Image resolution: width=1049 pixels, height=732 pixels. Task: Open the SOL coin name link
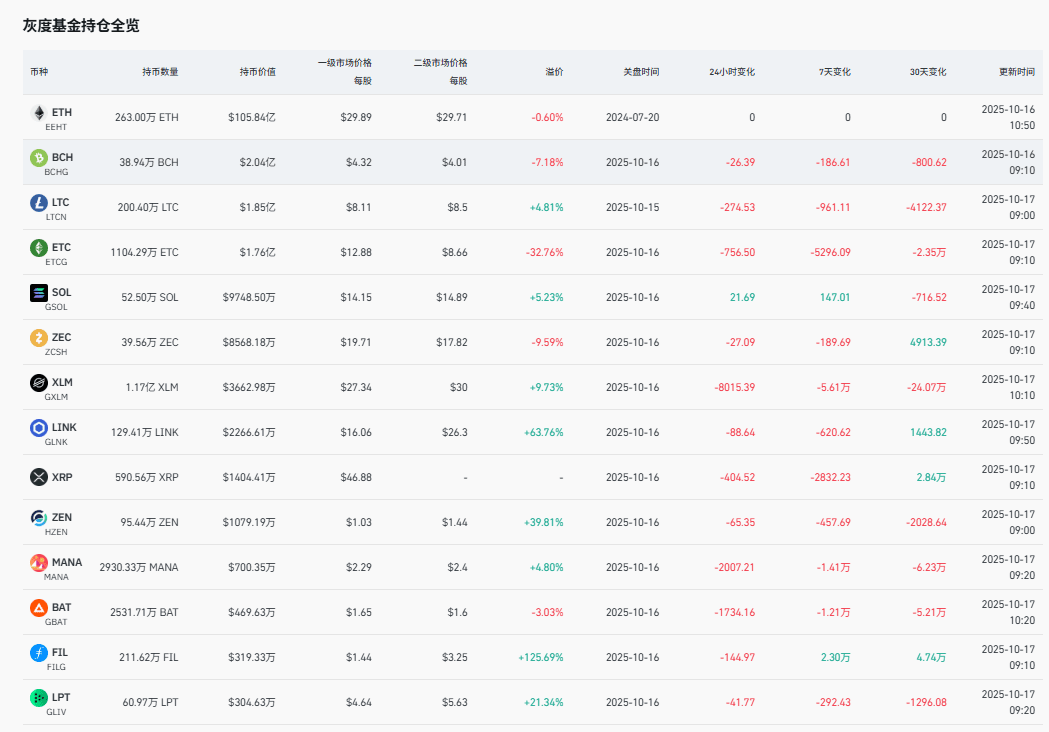click(62, 292)
